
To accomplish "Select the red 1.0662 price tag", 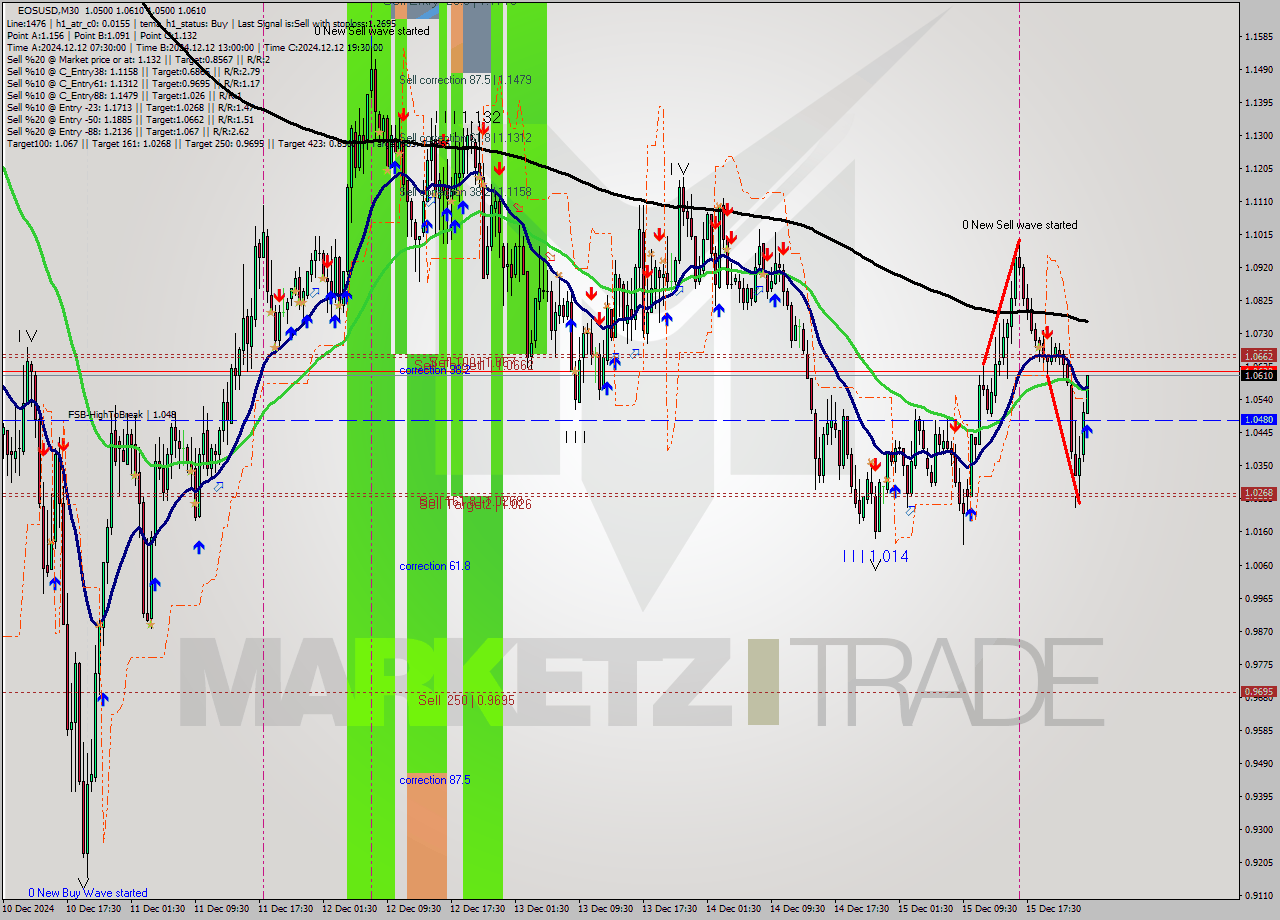I will pos(1258,355).
